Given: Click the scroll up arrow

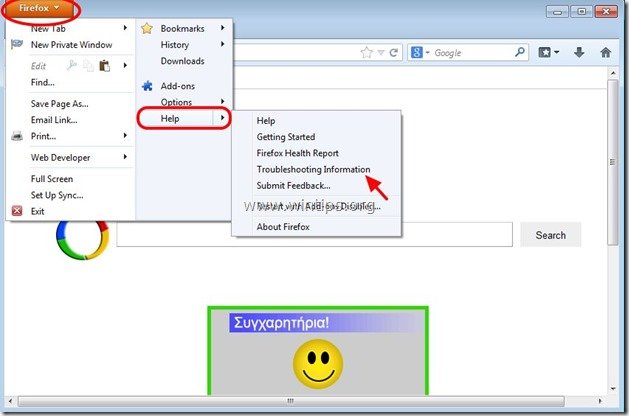Looking at the screenshot, I should pos(613,73).
